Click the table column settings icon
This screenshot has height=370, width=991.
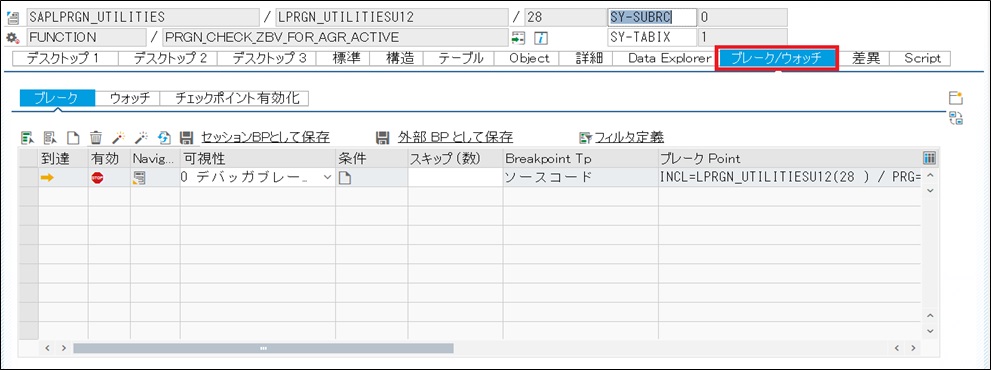tap(930, 158)
